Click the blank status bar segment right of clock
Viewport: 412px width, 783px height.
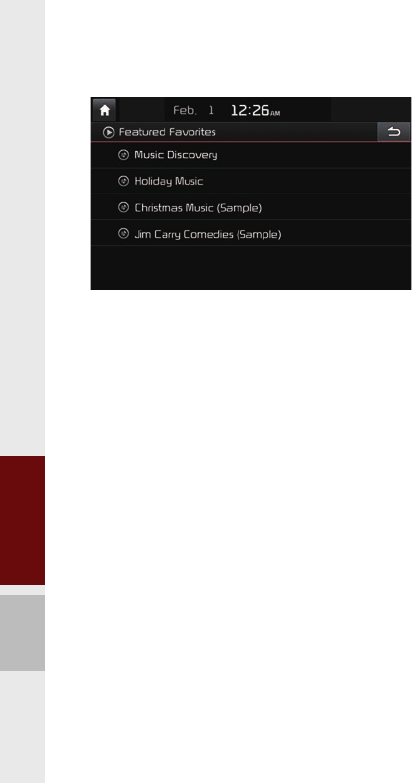[x=371, y=110]
